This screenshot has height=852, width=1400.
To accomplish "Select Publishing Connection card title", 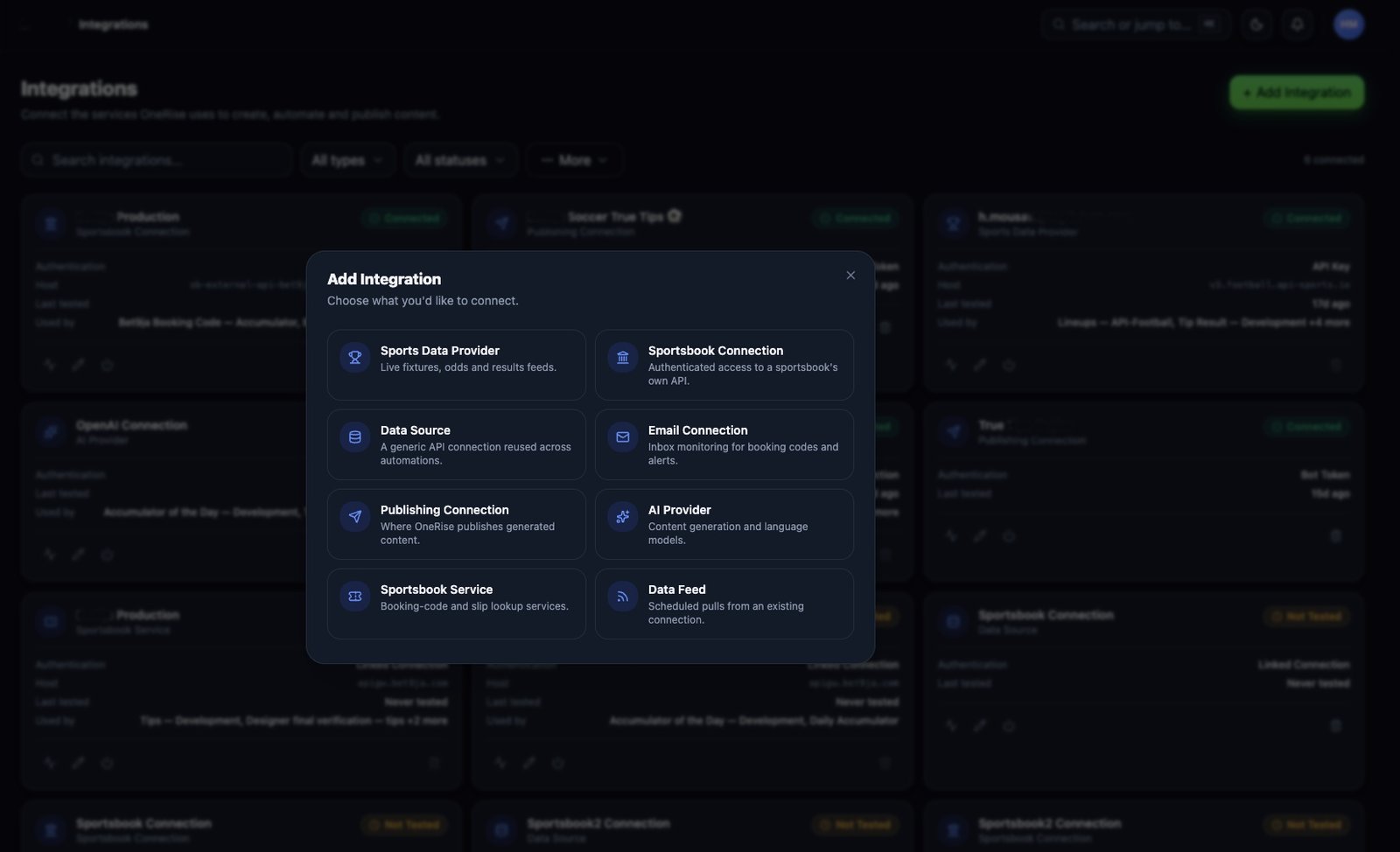I will [444, 510].
